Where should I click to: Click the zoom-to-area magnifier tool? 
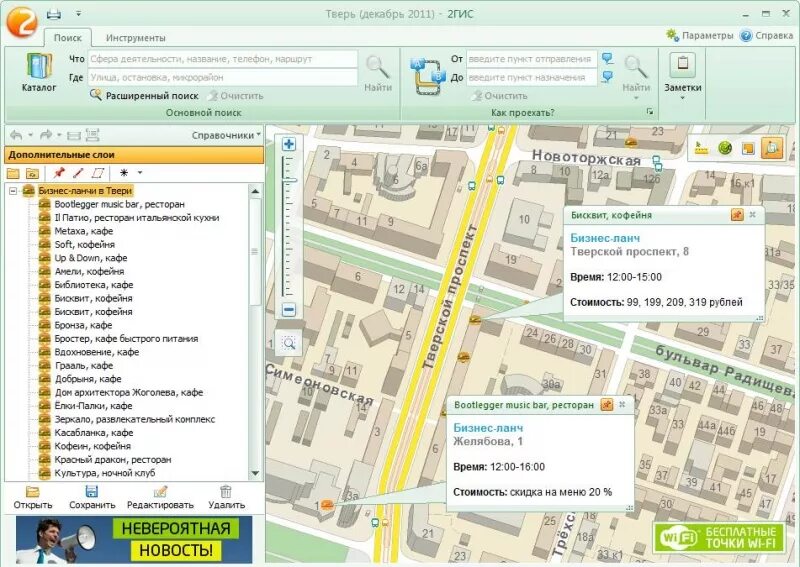click(x=289, y=343)
